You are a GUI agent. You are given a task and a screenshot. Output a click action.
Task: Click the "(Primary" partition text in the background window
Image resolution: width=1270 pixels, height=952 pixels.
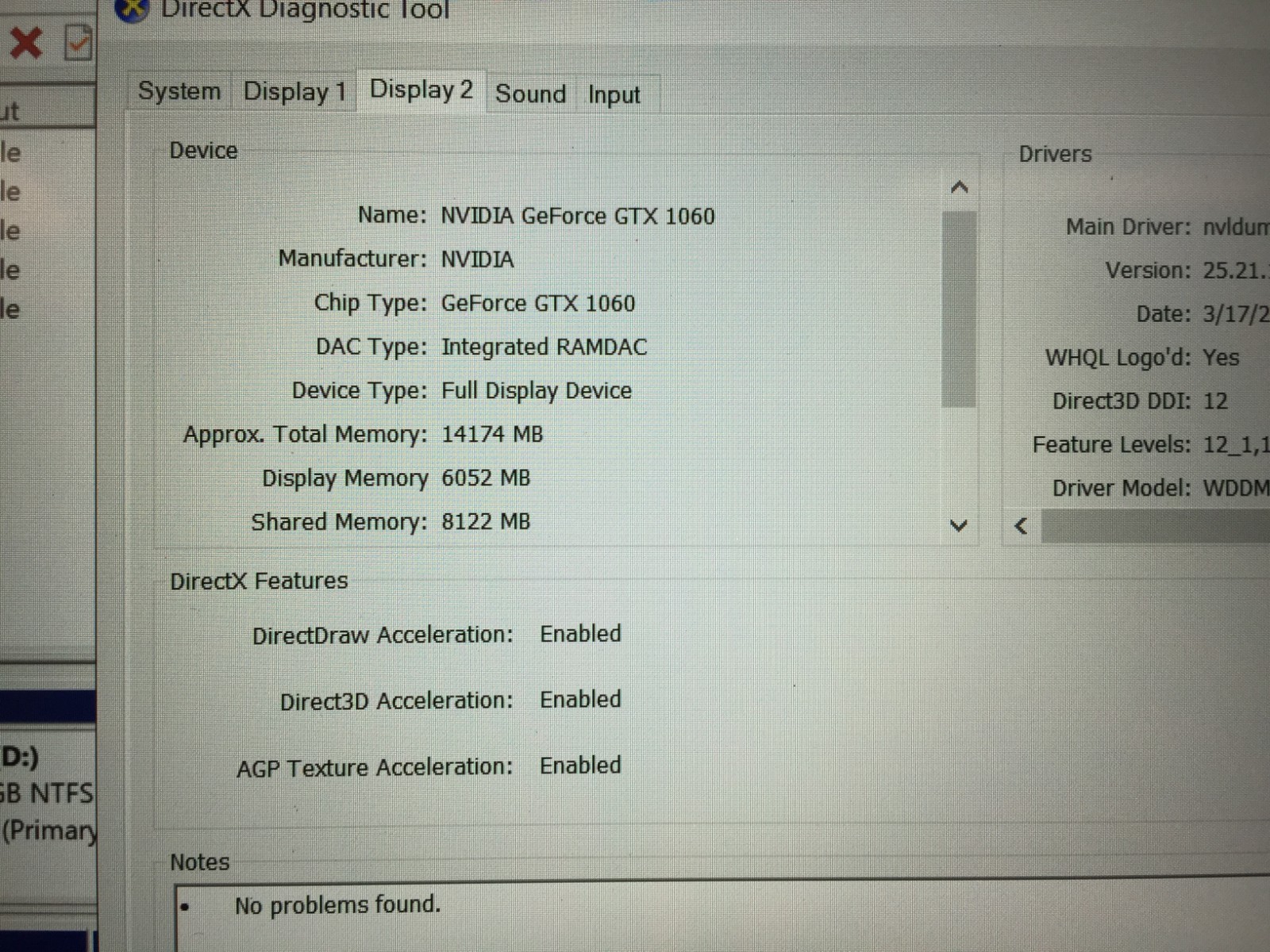49,831
